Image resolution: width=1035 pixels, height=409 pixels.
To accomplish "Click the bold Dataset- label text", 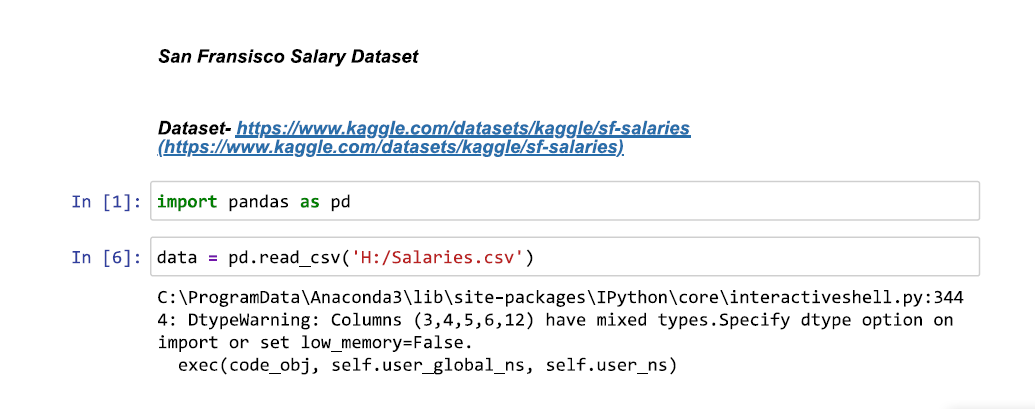I will (195, 128).
